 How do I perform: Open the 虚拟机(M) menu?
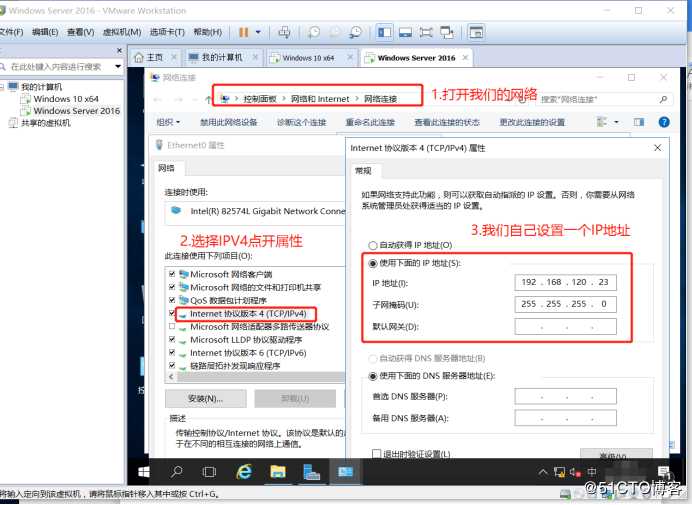[122, 32]
